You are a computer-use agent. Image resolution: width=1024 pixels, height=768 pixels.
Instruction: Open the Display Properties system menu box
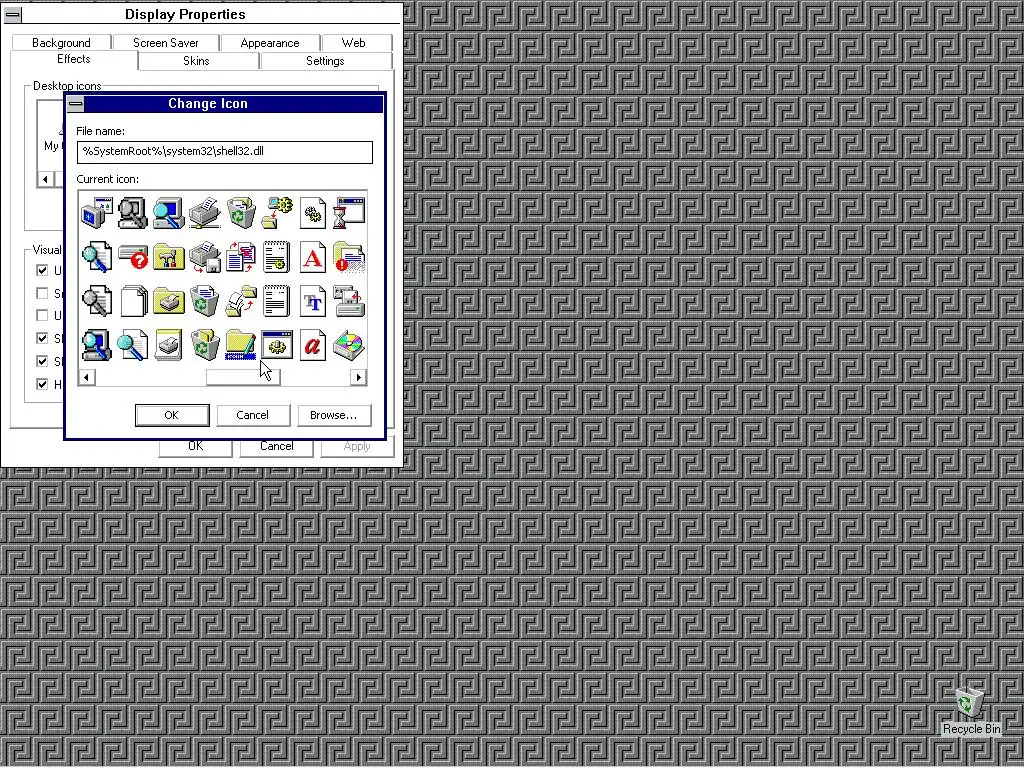coord(12,14)
